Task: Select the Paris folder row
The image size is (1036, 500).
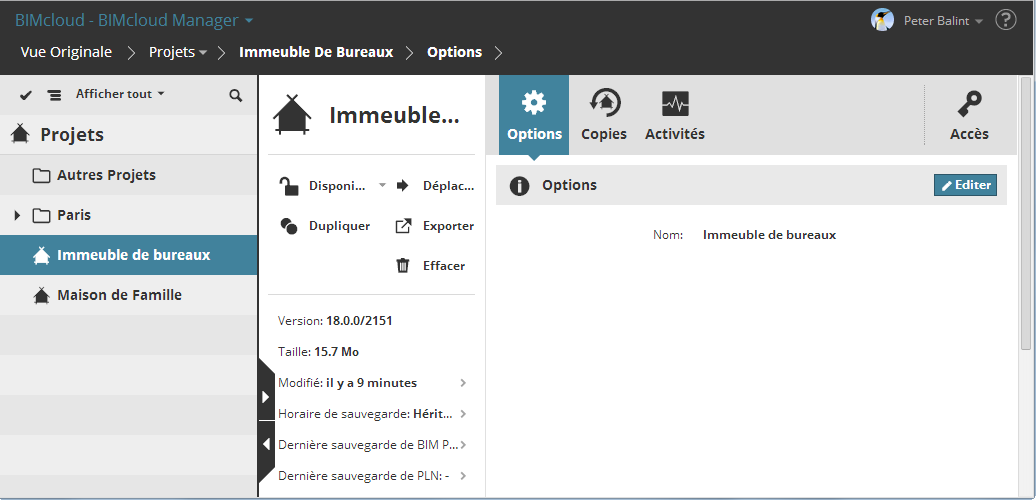Action: (x=128, y=215)
